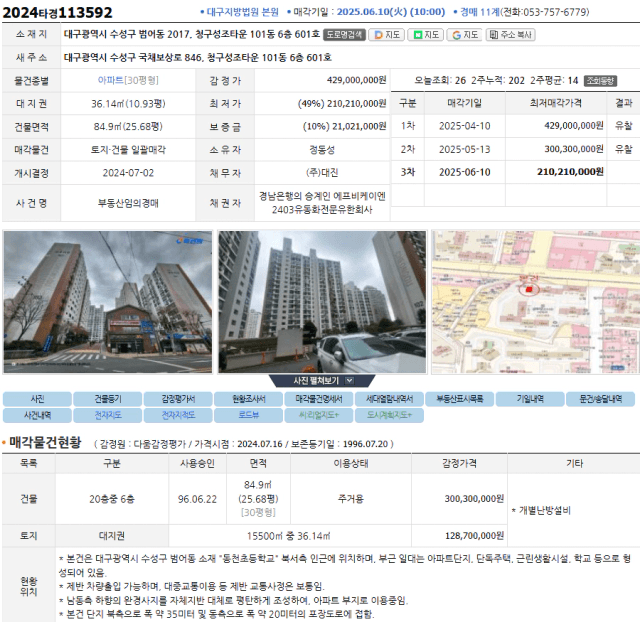The width and height of the screenshot is (640, 622).
Task: Select the 사진 tab
Action: pyautogui.click(x=37, y=399)
